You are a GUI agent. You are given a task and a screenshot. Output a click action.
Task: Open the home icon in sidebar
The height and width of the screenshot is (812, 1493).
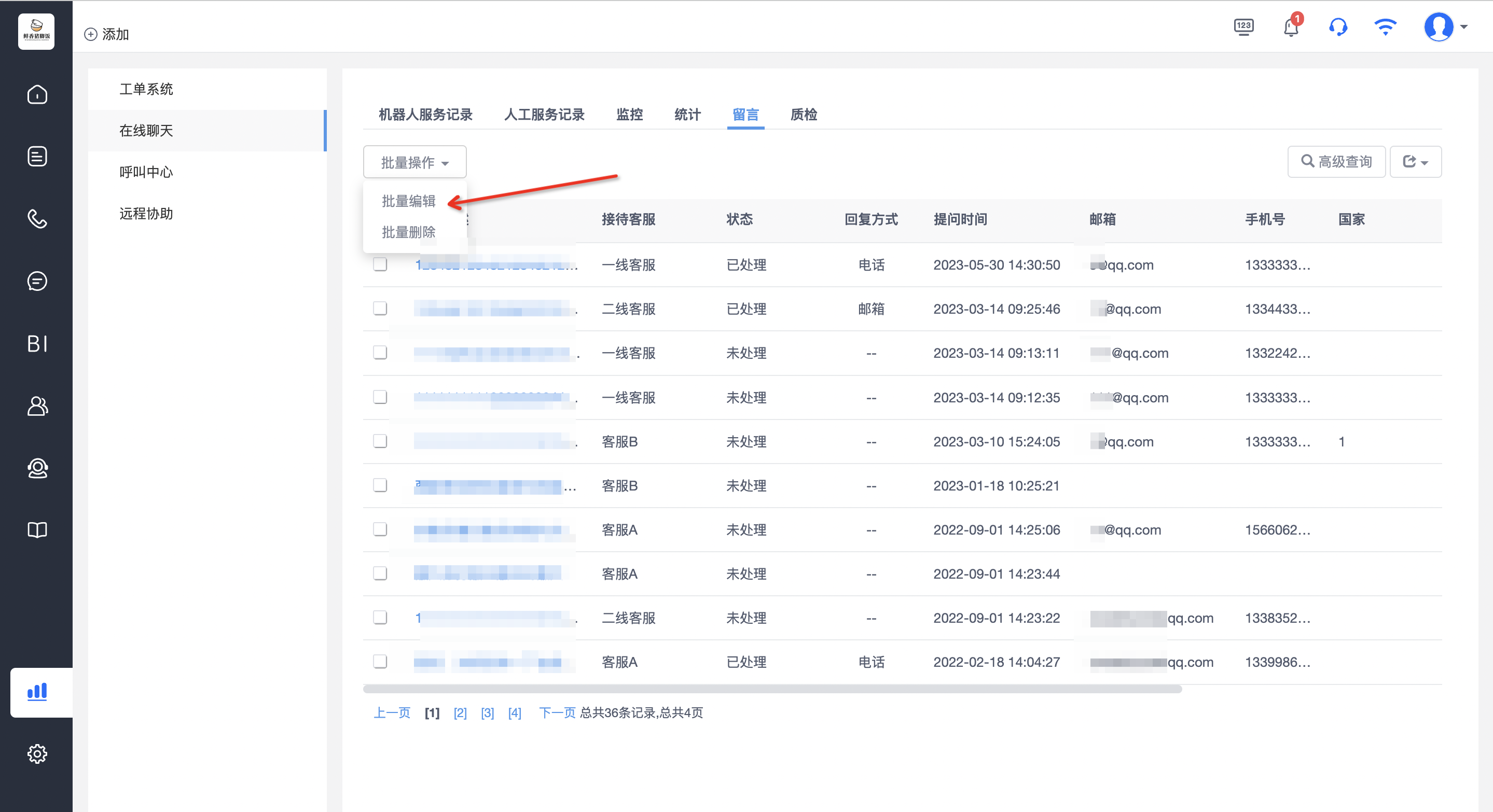tap(37, 94)
